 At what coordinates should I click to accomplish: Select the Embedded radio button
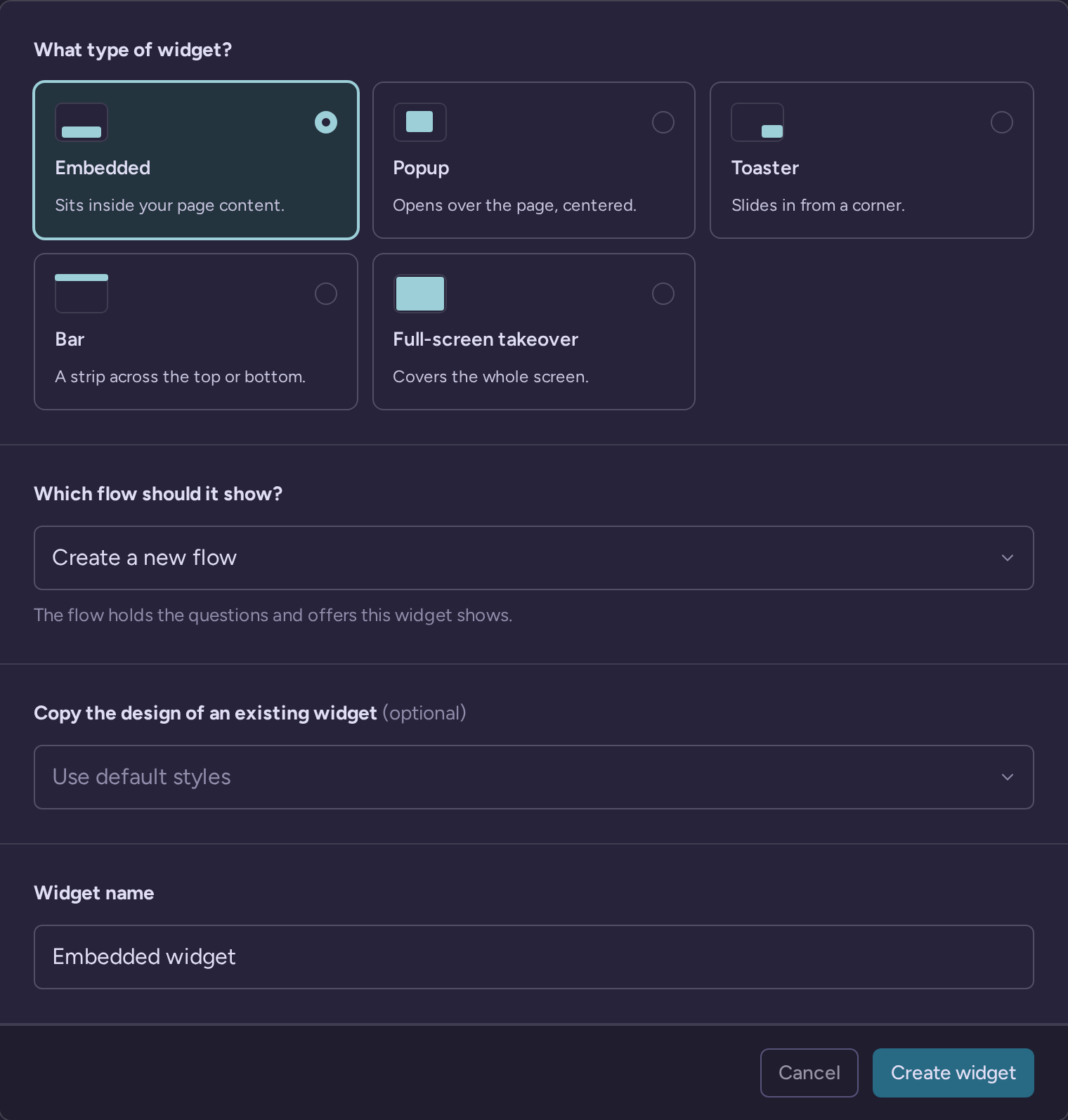point(326,122)
